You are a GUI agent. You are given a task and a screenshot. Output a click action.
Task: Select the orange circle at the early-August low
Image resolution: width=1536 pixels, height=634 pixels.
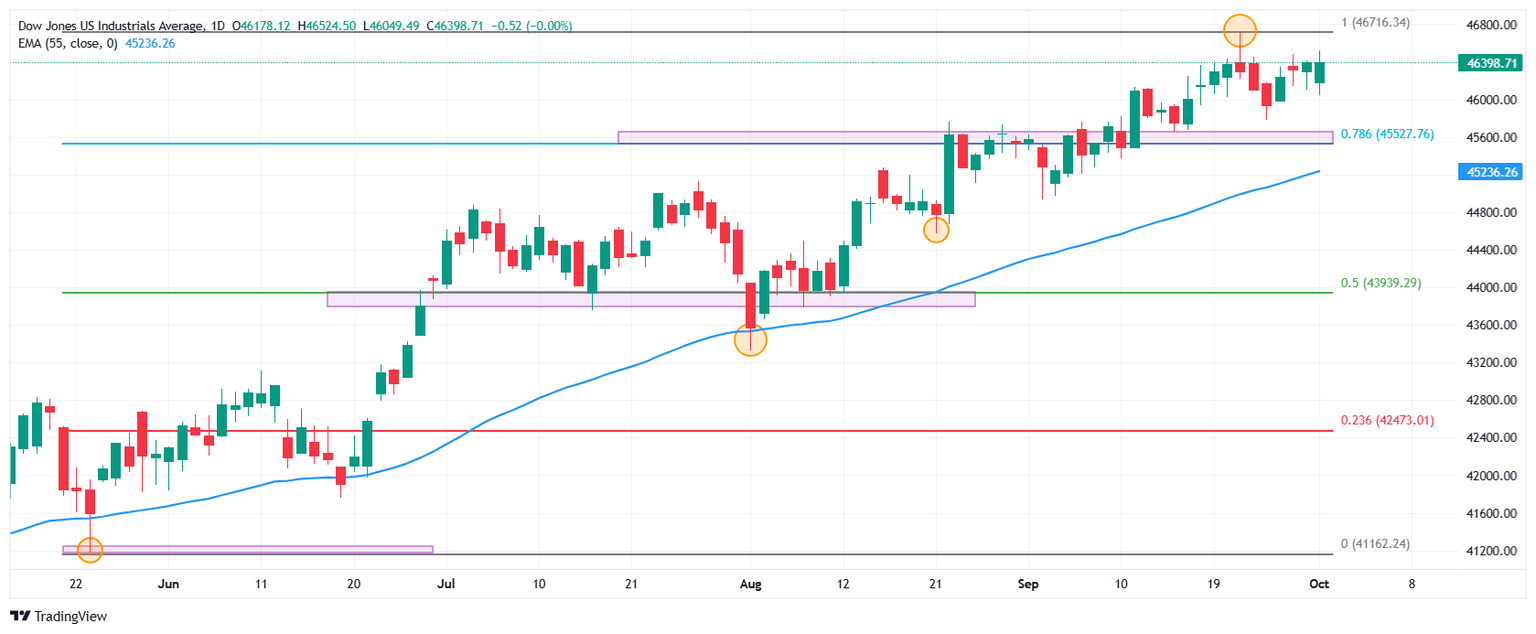[750, 340]
